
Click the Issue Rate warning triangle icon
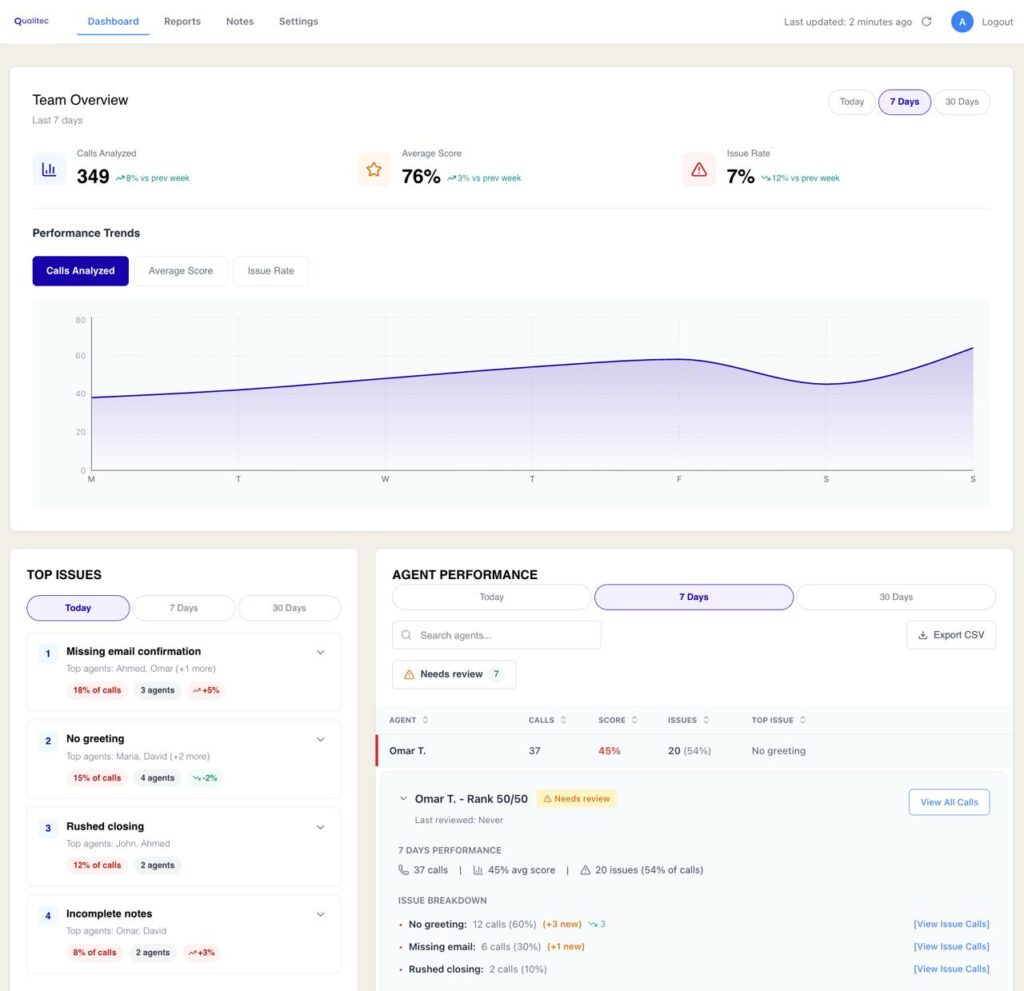coord(699,169)
